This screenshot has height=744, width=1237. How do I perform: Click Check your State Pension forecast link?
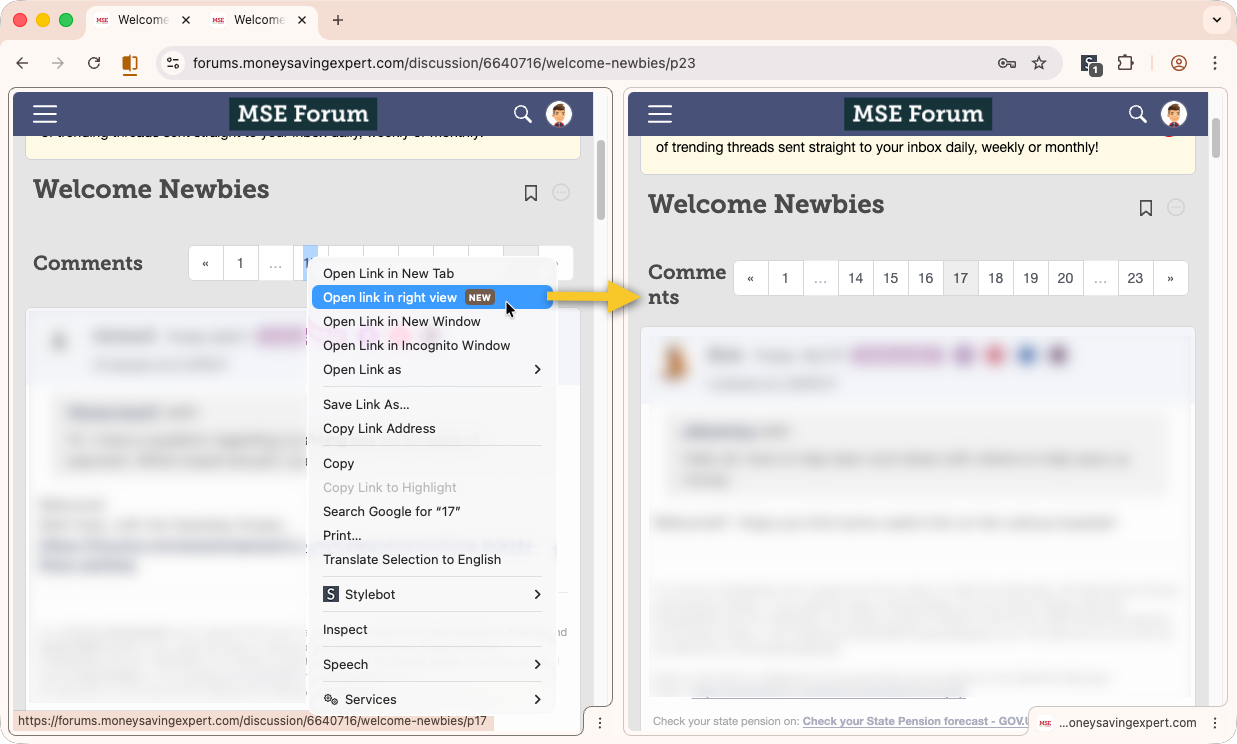tap(915, 721)
